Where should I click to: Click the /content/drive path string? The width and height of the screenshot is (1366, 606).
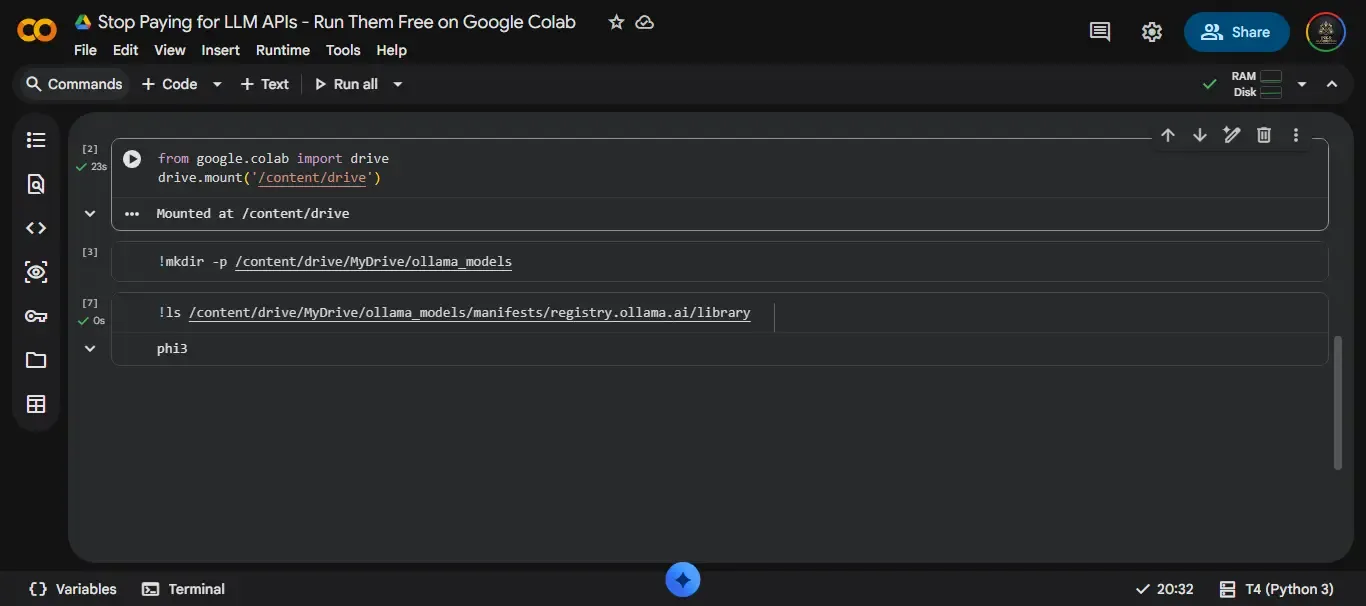[312, 178]
